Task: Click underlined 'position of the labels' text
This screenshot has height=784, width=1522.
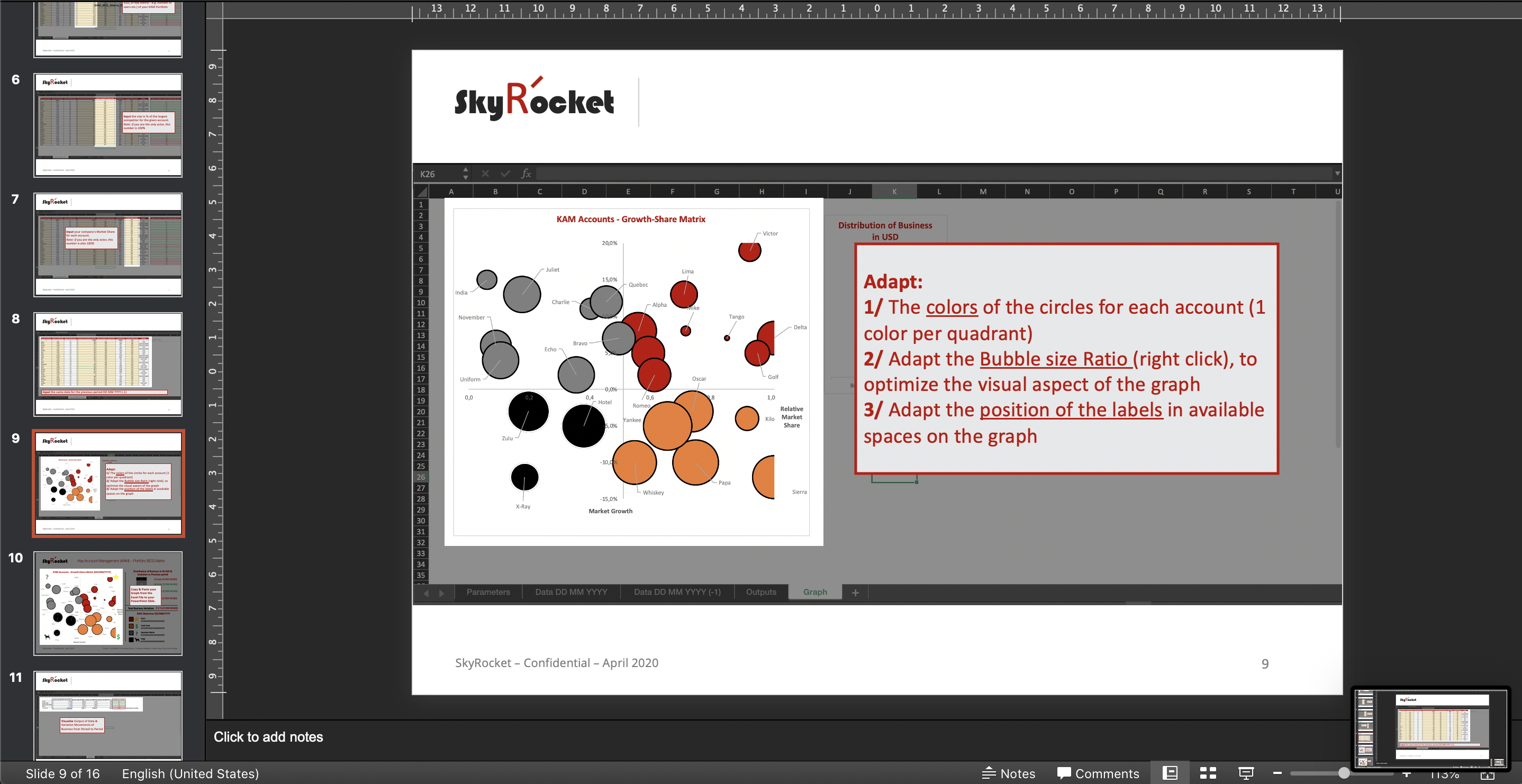Action: [x=1071, y=409]
